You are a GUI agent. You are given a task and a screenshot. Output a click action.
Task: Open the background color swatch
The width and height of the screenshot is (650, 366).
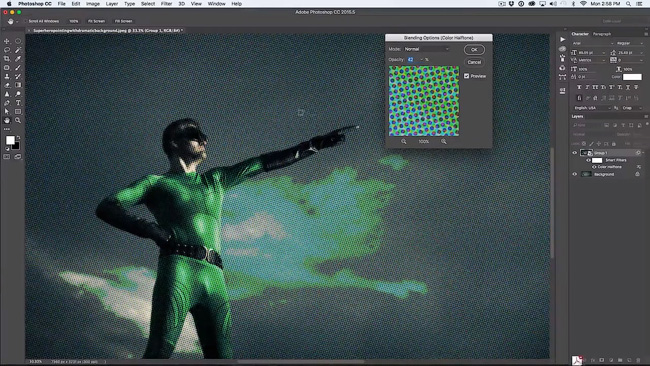(17, 146)
